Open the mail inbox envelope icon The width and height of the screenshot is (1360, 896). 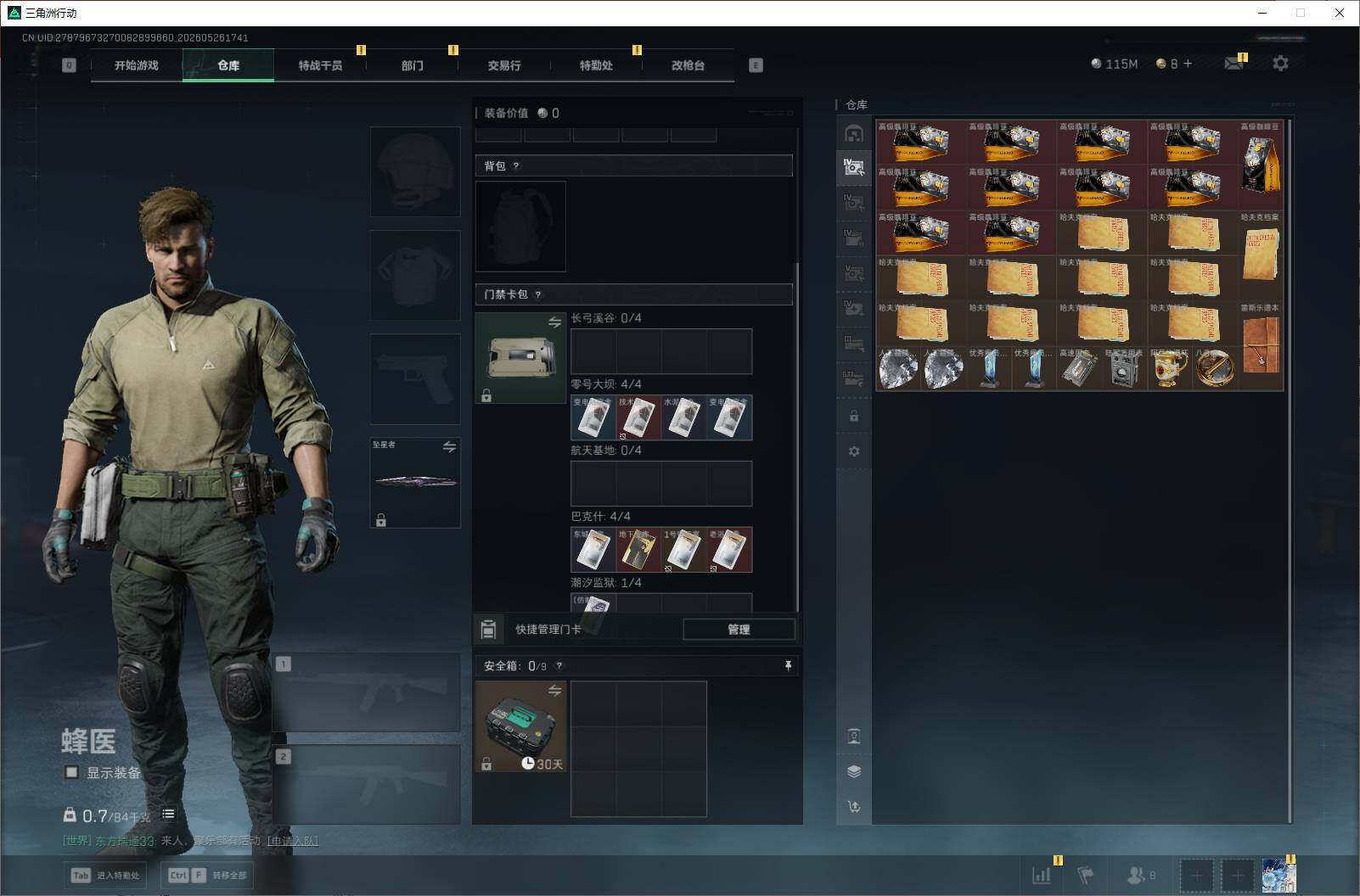point(1234,64)
